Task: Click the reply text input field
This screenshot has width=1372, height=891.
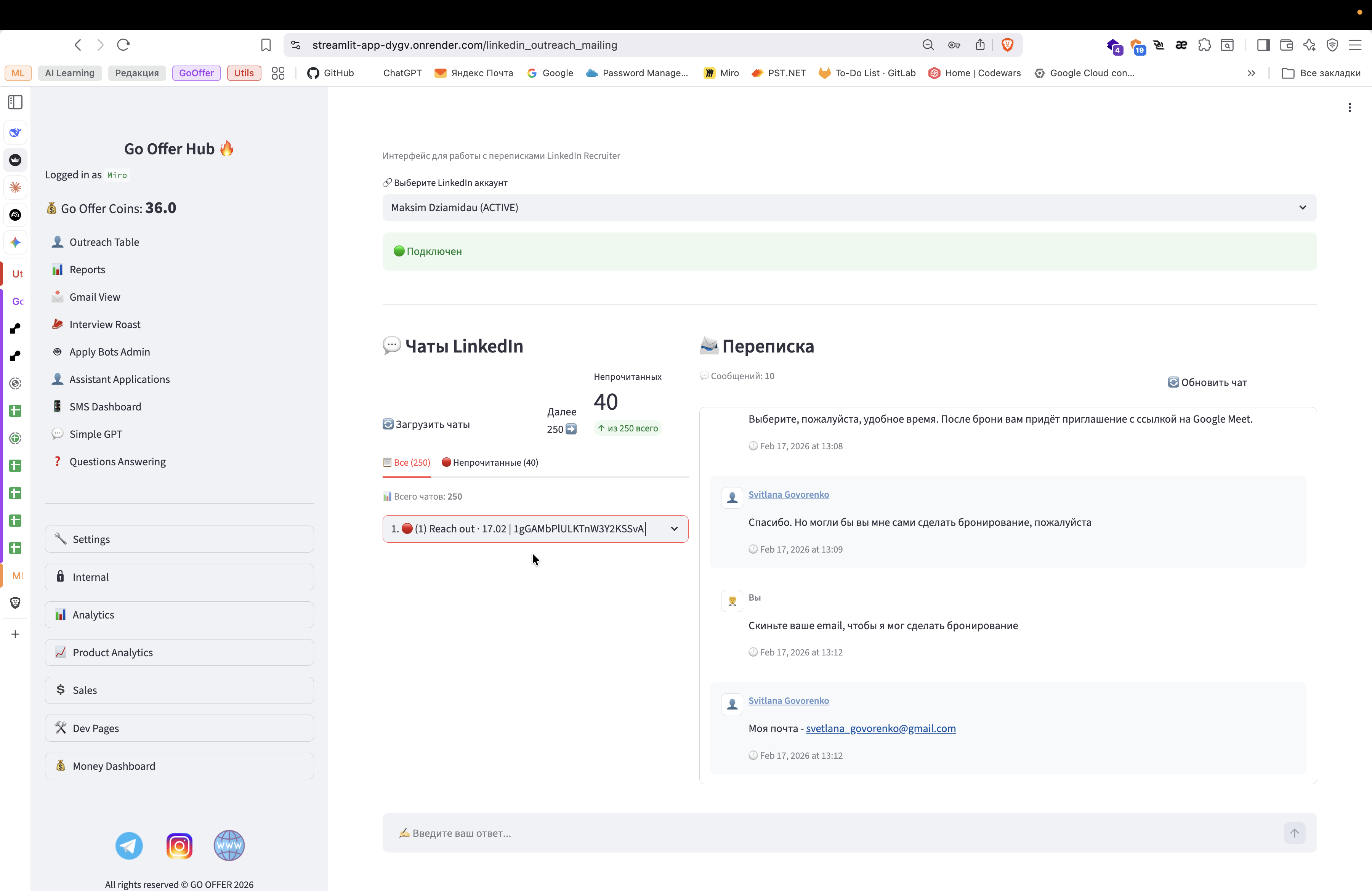Action: [830, 833]
